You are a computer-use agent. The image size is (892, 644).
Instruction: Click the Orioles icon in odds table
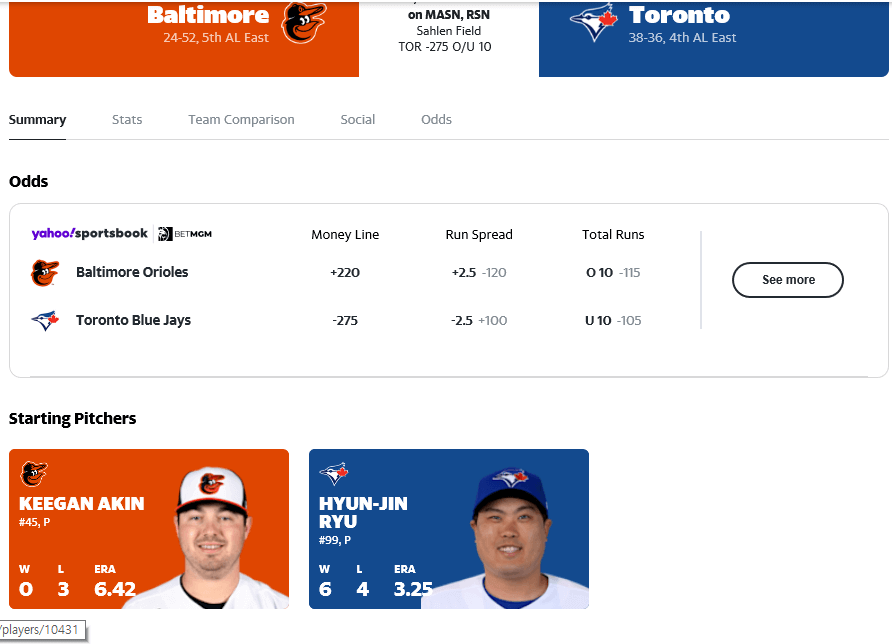pyautogui.click(x=45, y=273)
